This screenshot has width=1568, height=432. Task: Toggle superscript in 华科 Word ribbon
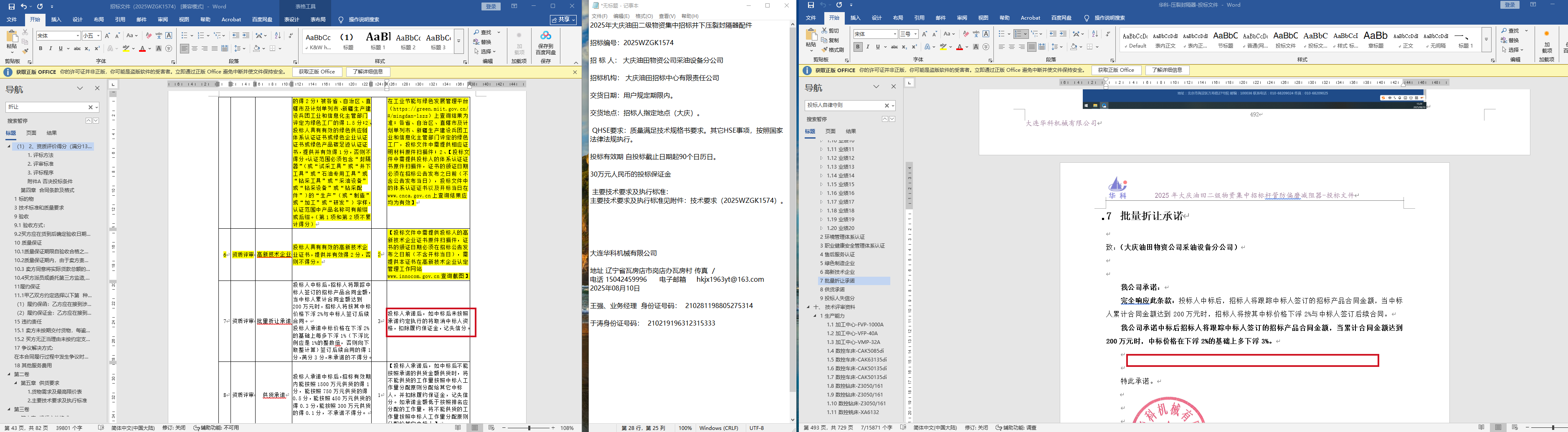[x=915, y=47]
